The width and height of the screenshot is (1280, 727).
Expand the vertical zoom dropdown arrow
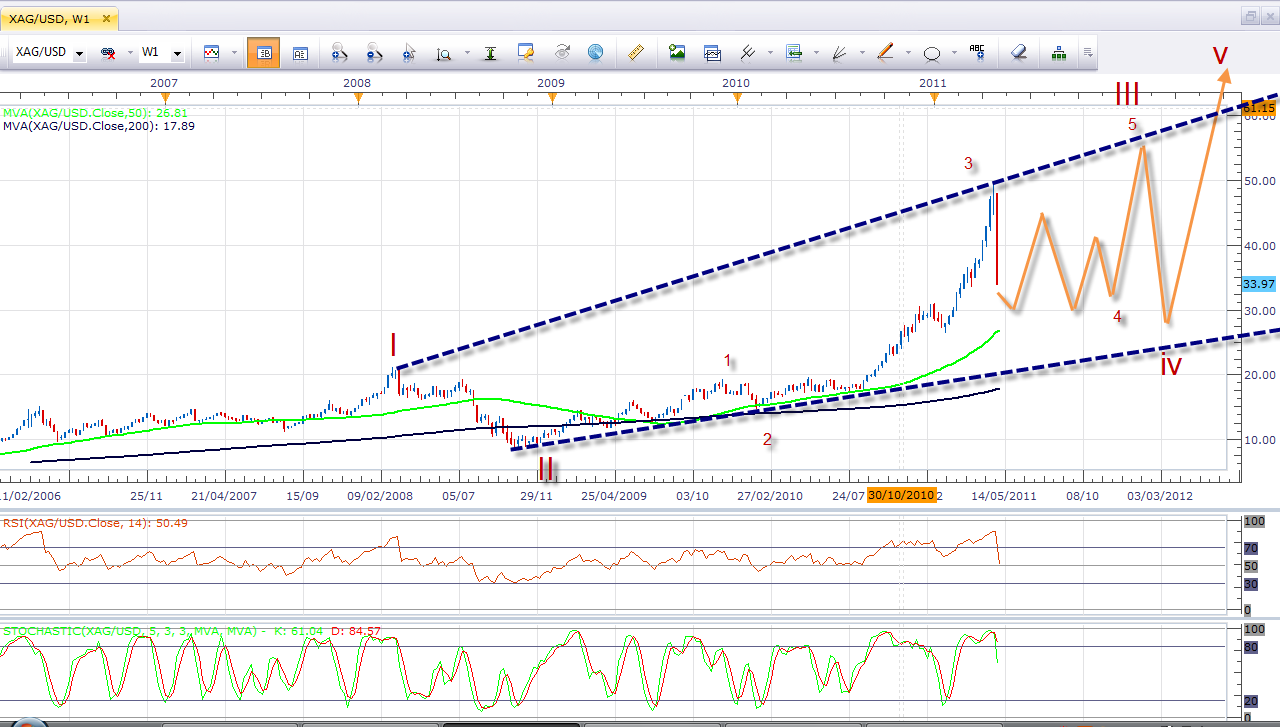pos(465,53)
